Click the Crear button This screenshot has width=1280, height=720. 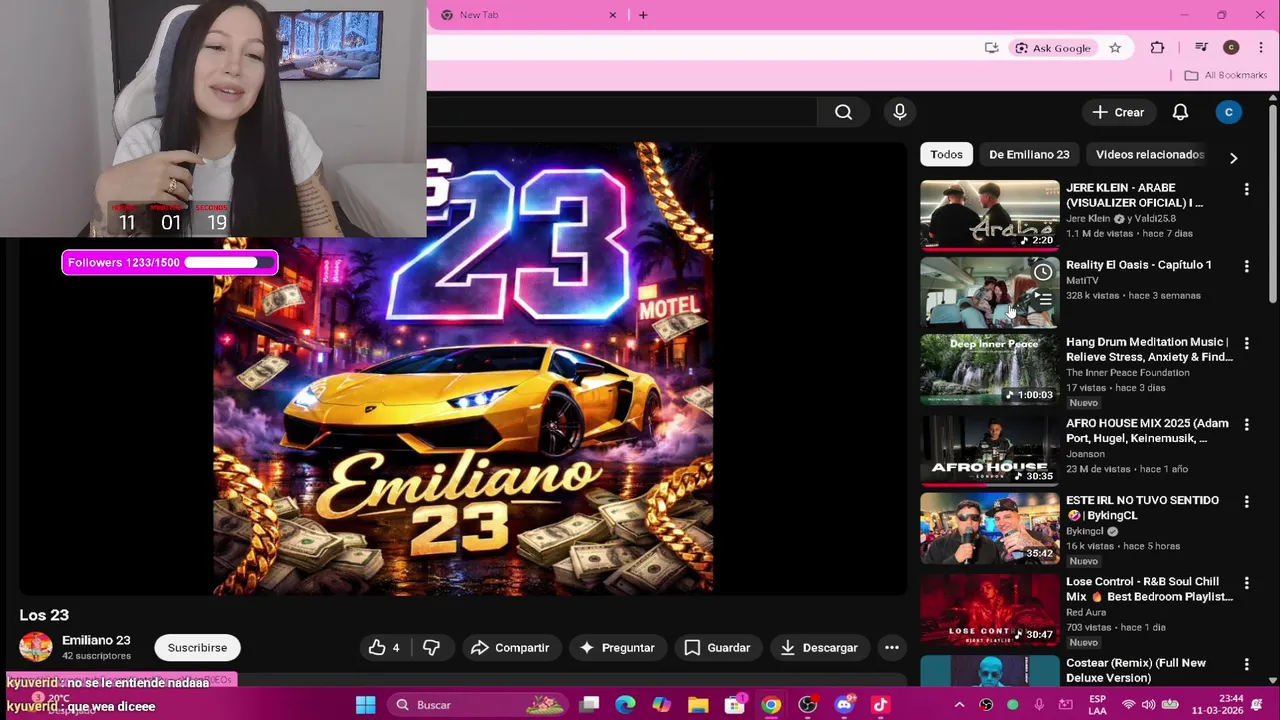click(x=1118, y=112)
